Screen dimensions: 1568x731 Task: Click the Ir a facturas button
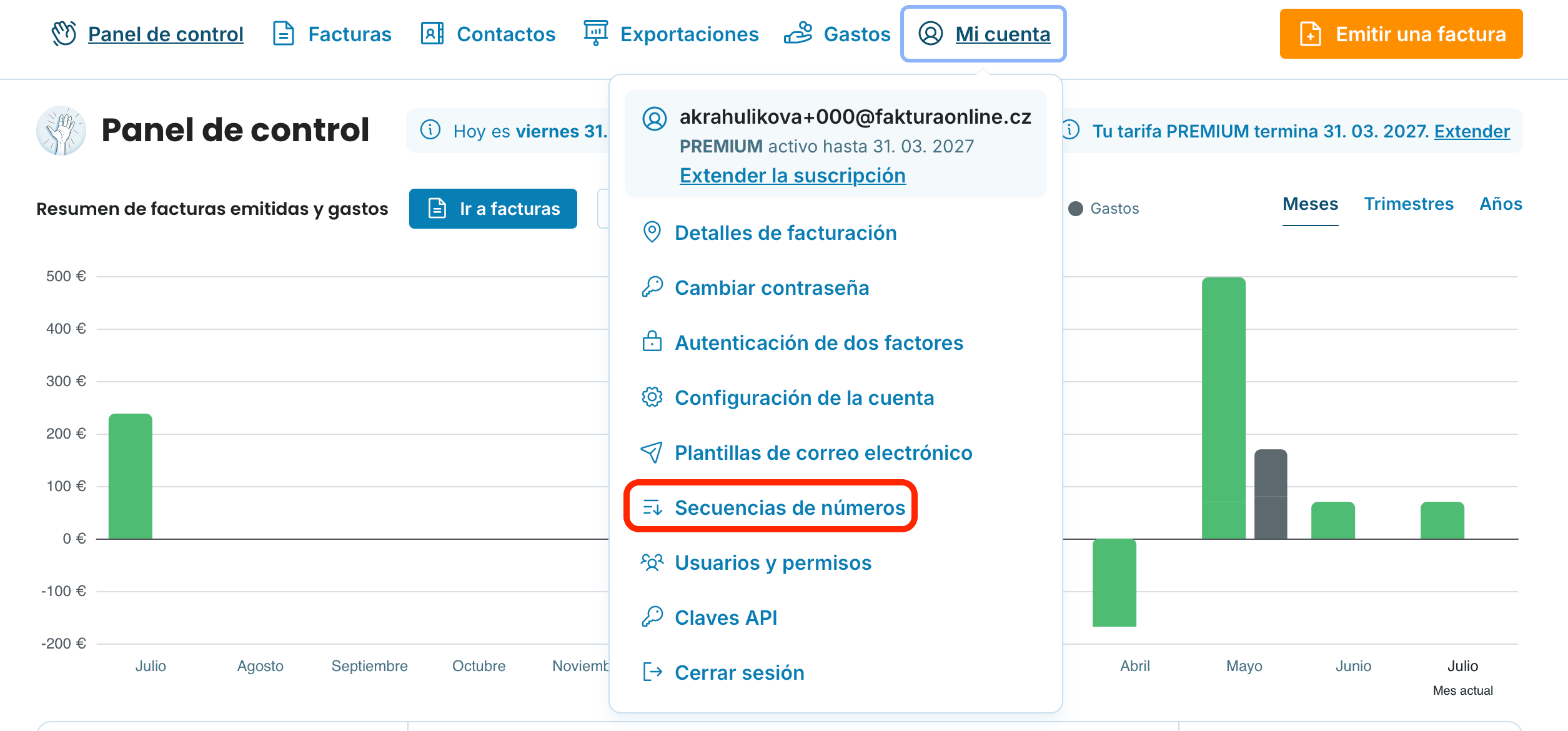click(x=493, y=209)
